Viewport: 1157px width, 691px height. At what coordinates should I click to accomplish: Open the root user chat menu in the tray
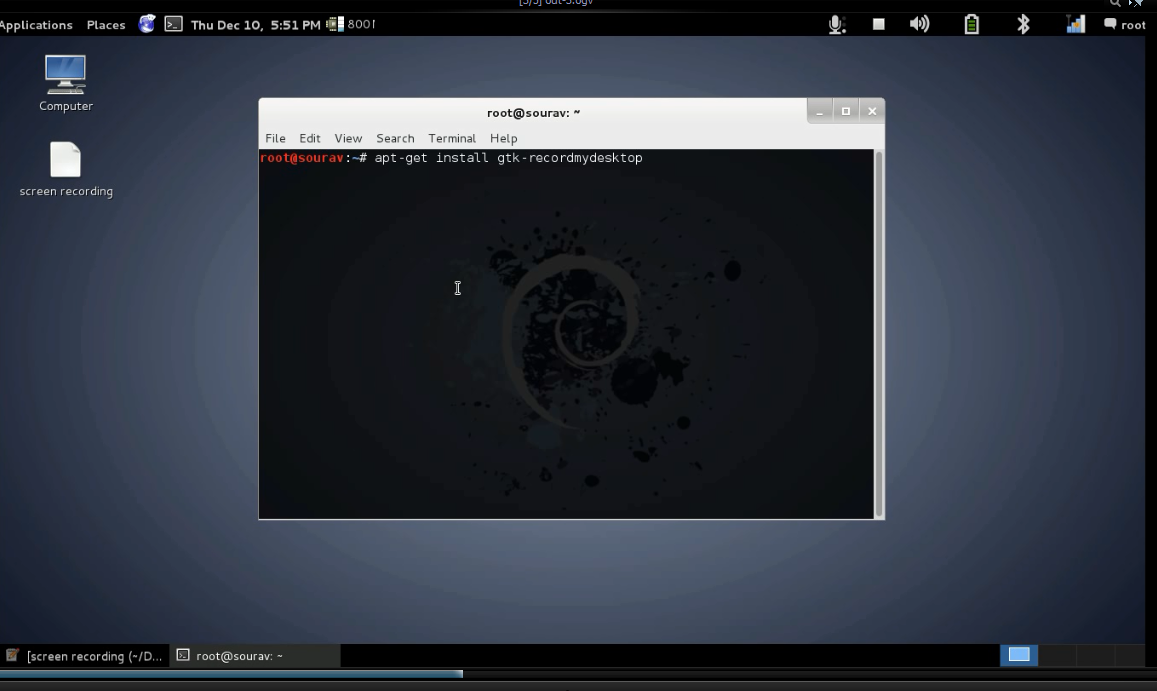click(1126, 23)
